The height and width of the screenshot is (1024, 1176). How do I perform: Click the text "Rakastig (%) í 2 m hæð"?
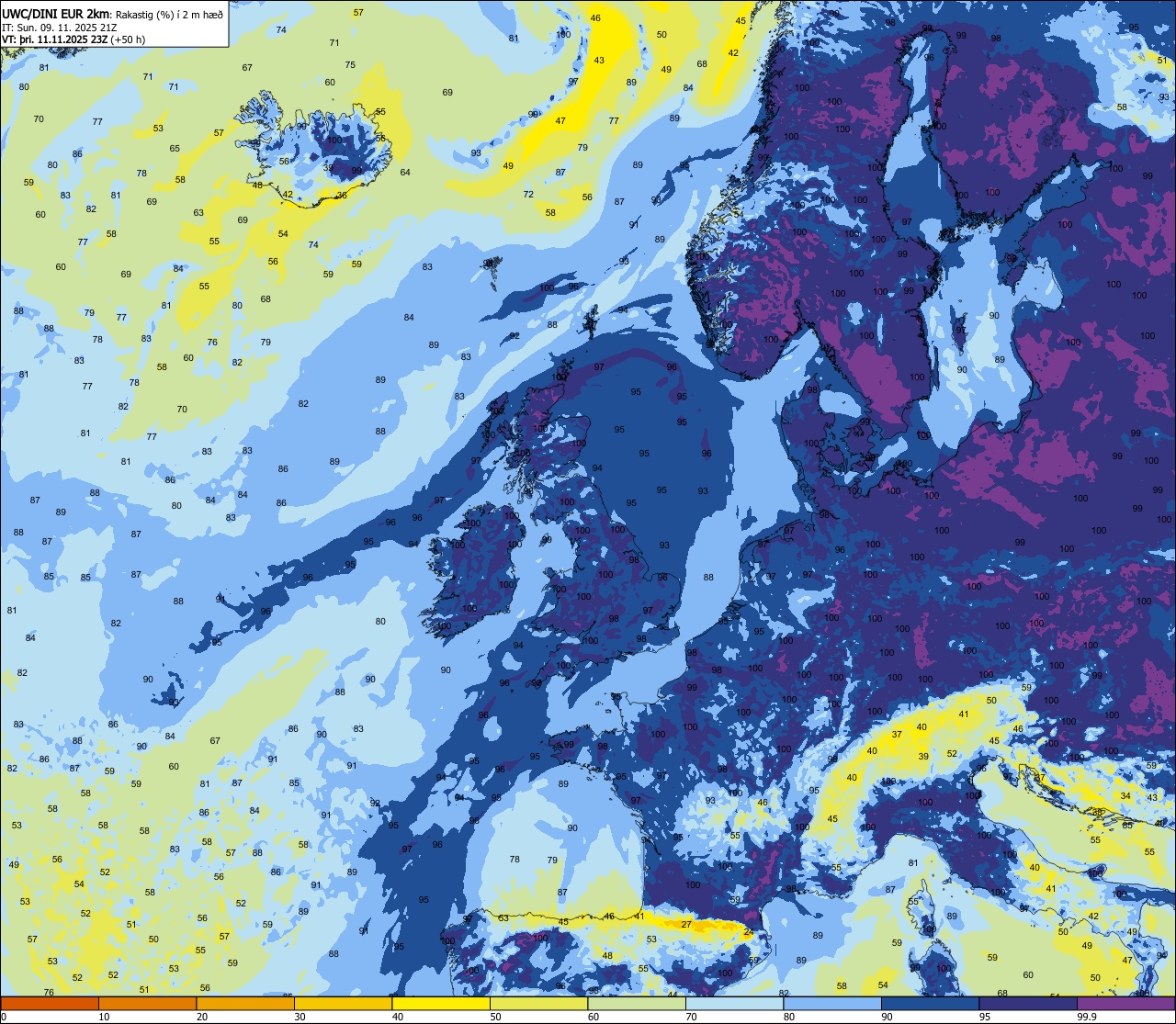(x=168, y=15)
